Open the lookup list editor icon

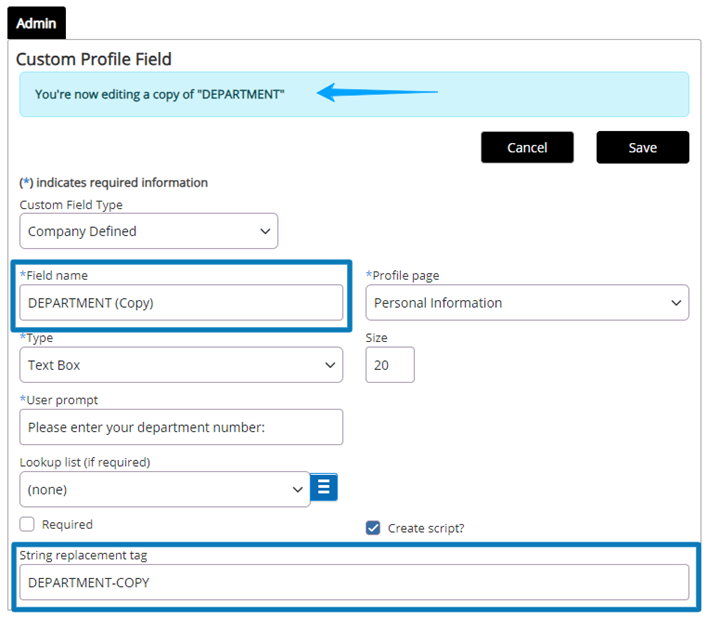[x=324, y=487]
